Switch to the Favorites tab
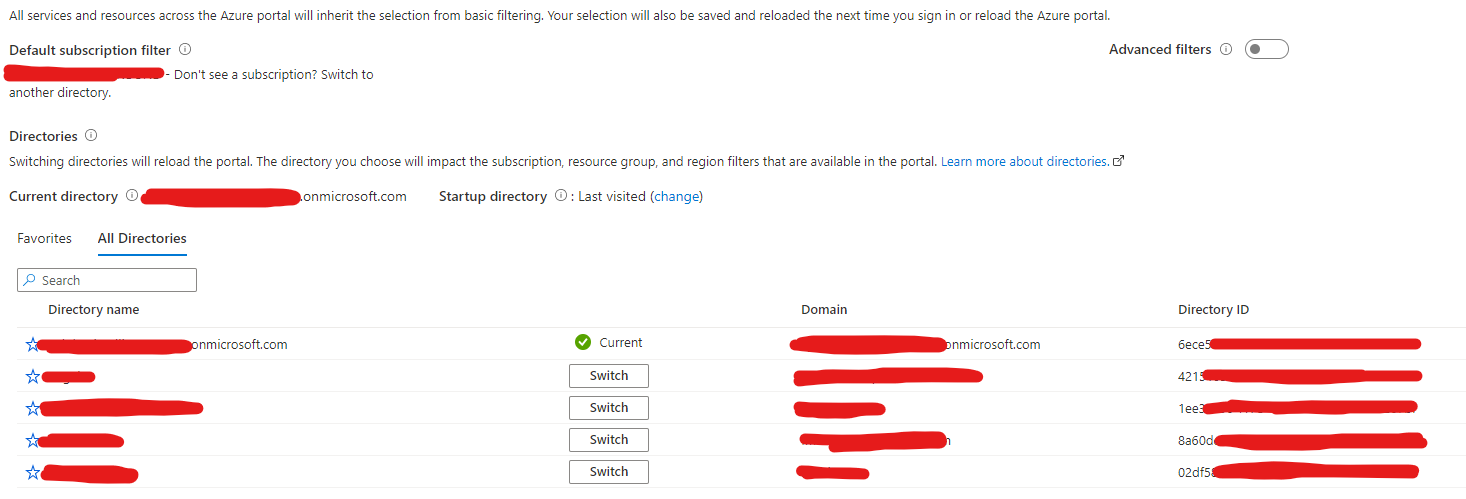1466x499 pixels. tap(45, 238)
